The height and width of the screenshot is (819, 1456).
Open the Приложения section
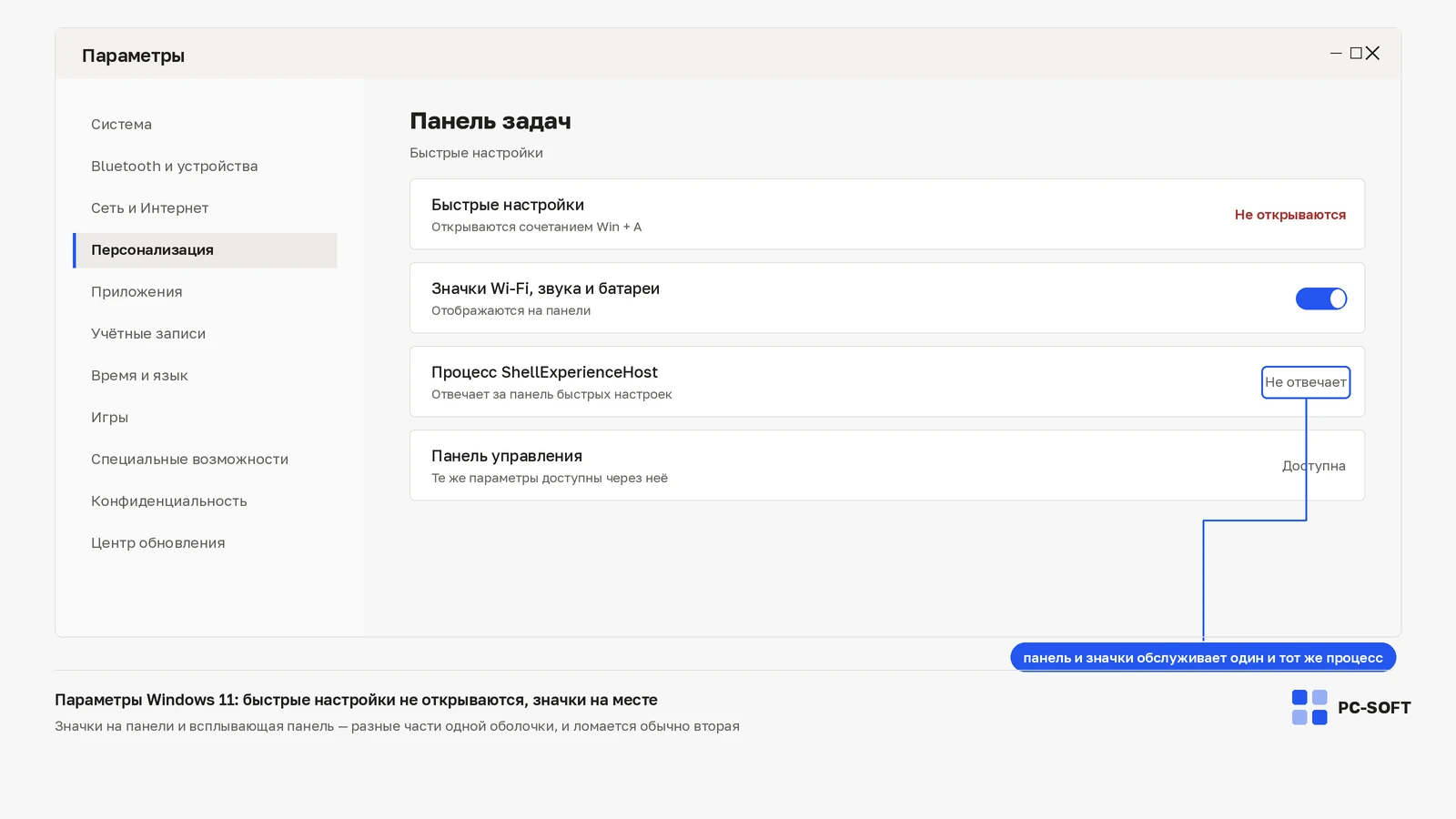click(x=136, y=292)
